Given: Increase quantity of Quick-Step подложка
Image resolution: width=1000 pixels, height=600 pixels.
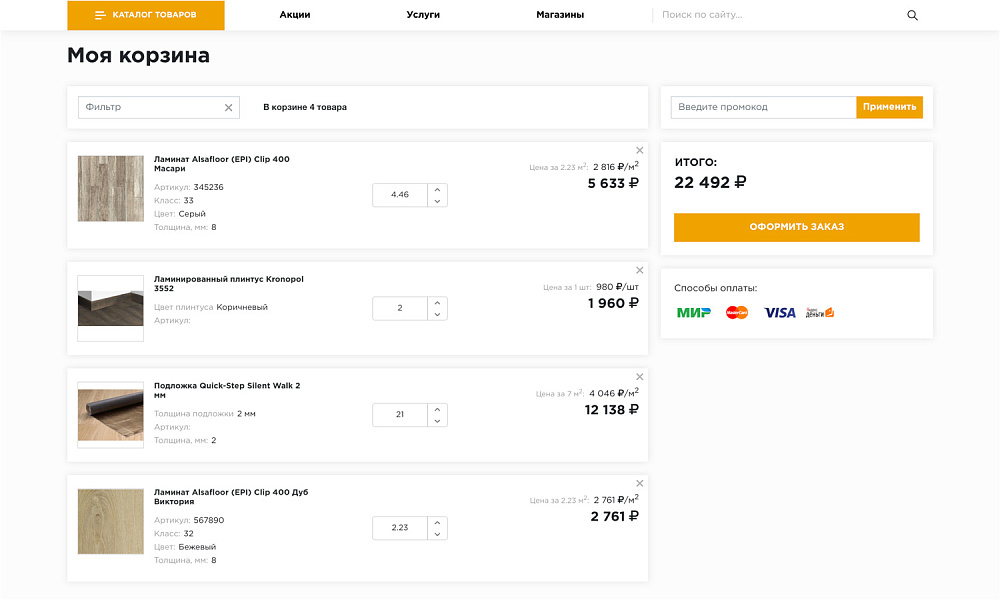Looking at the screenshot, I should pos(437,409).
